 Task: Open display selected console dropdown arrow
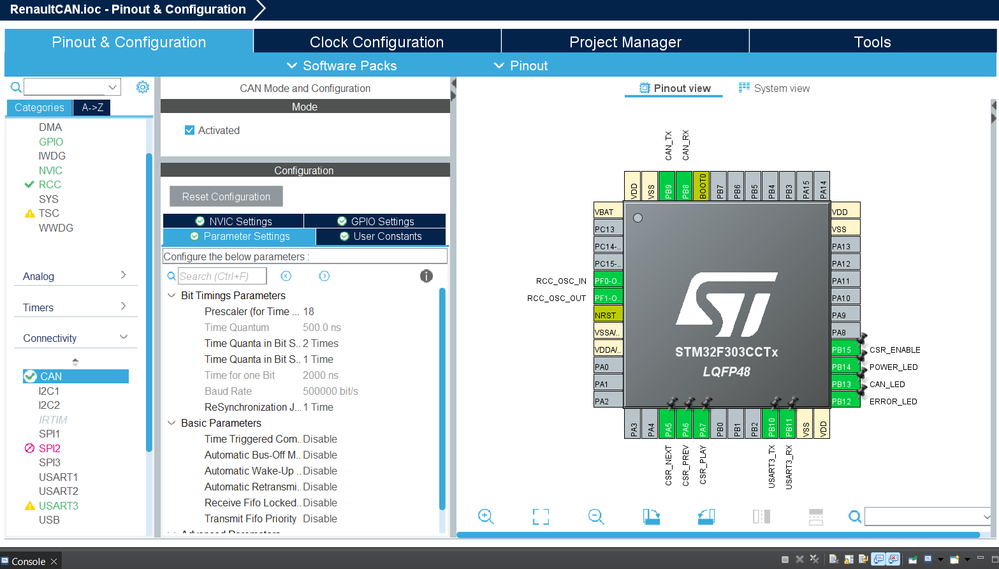pos(940,559)
